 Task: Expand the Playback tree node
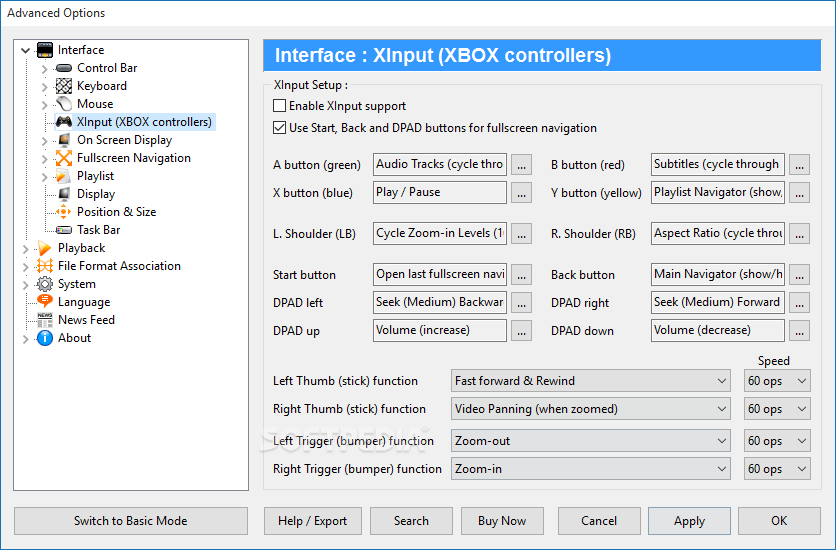coord(26,248)
